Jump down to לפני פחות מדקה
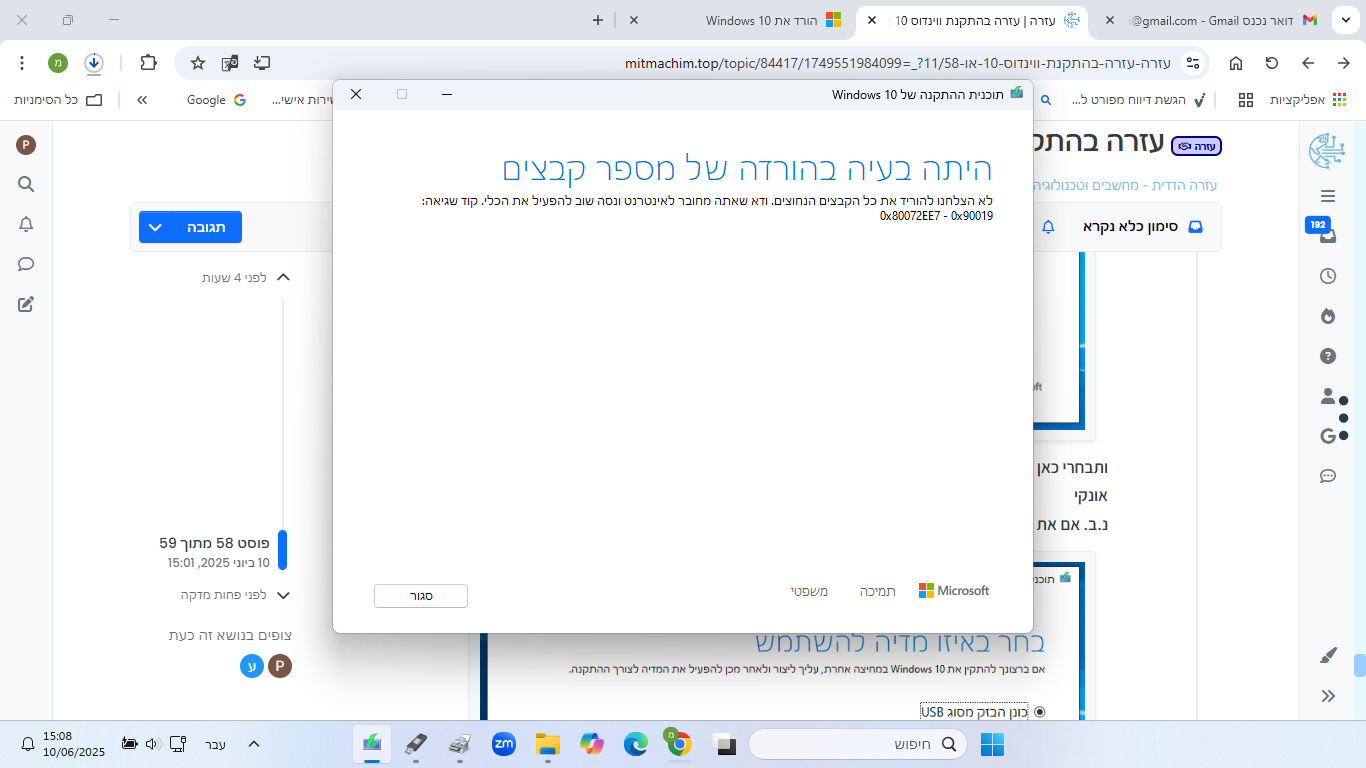The image size is (1366, 768). click(x=235, y=595)
